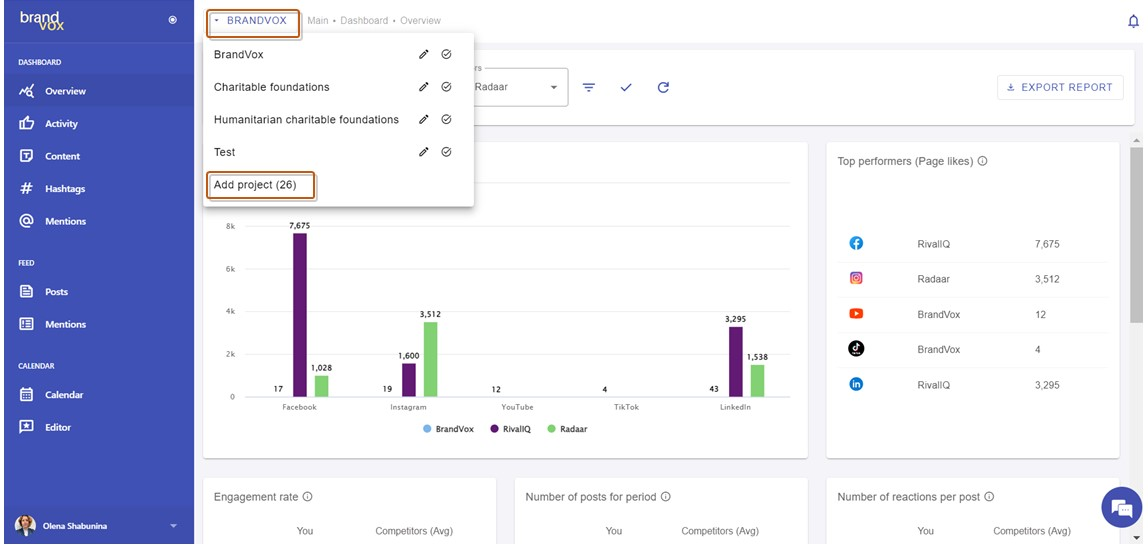The width and height of the screenshot is (1148, 552).
Task: Click the at-sign Mentions icon
Action: tap(26, 221)
